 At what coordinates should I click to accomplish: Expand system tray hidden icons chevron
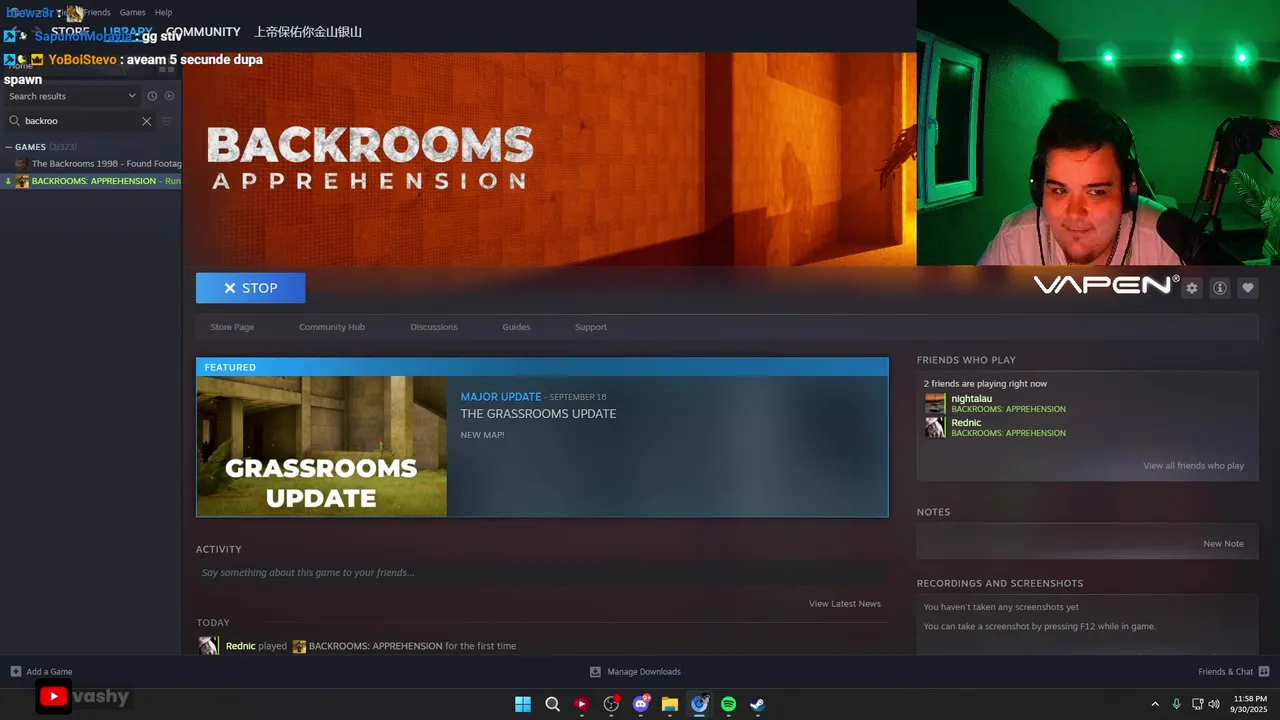click(1155, 704)
